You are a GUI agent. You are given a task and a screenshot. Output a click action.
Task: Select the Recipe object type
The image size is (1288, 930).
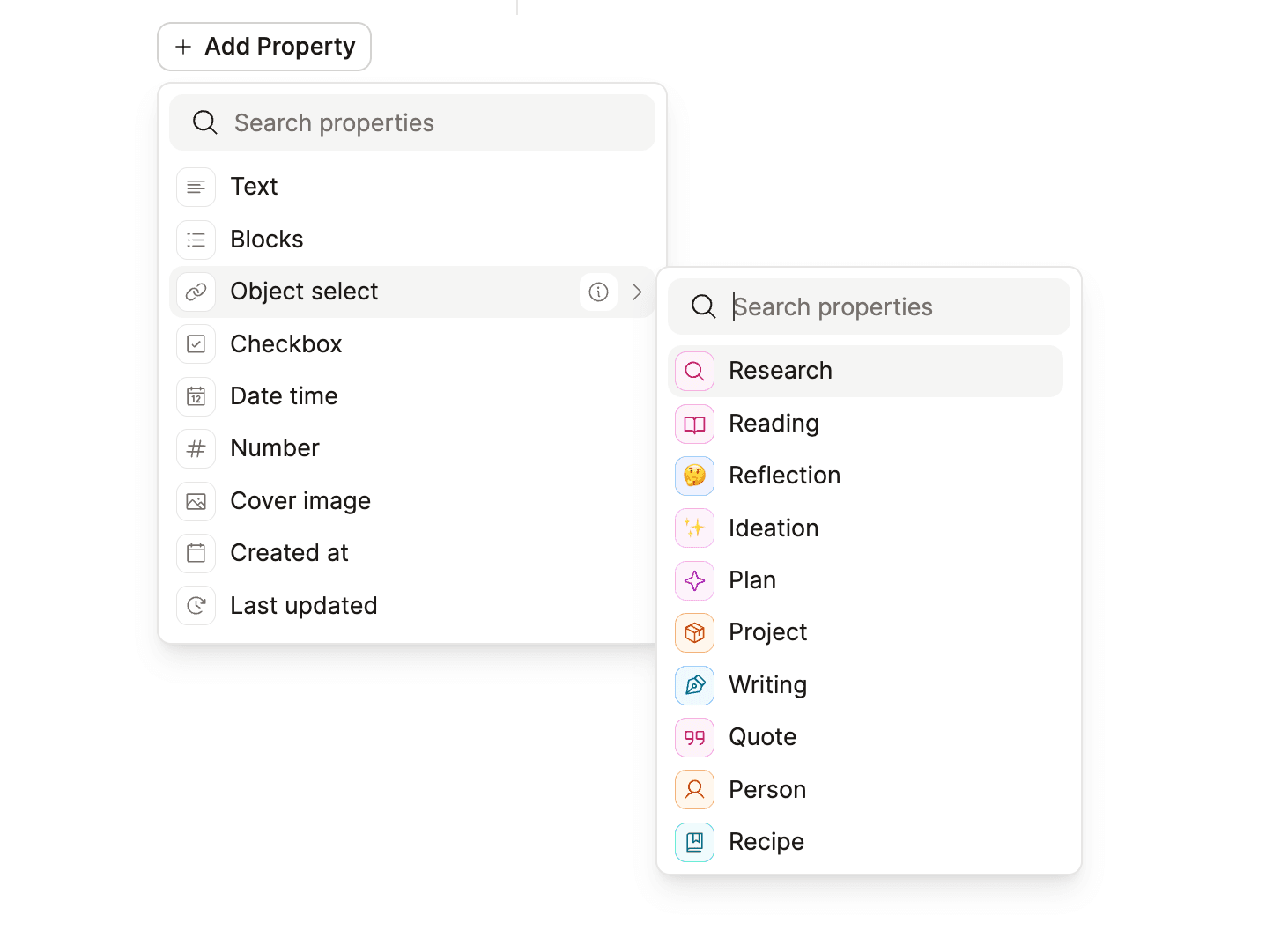(766, 841)
